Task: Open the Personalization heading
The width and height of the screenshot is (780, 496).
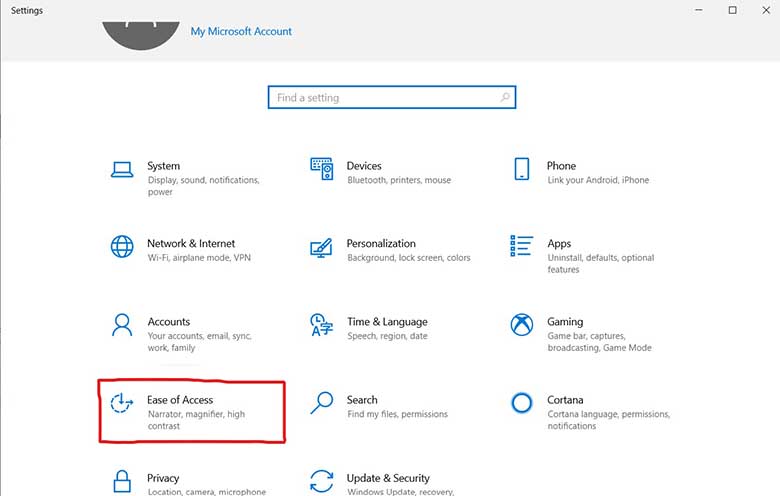Action: (x=381, y=243)
